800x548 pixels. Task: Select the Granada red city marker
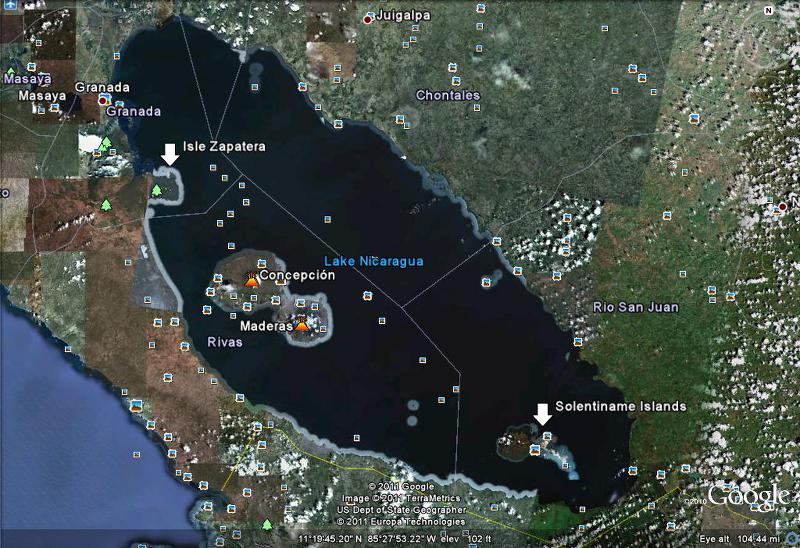[x=102, y=101]
